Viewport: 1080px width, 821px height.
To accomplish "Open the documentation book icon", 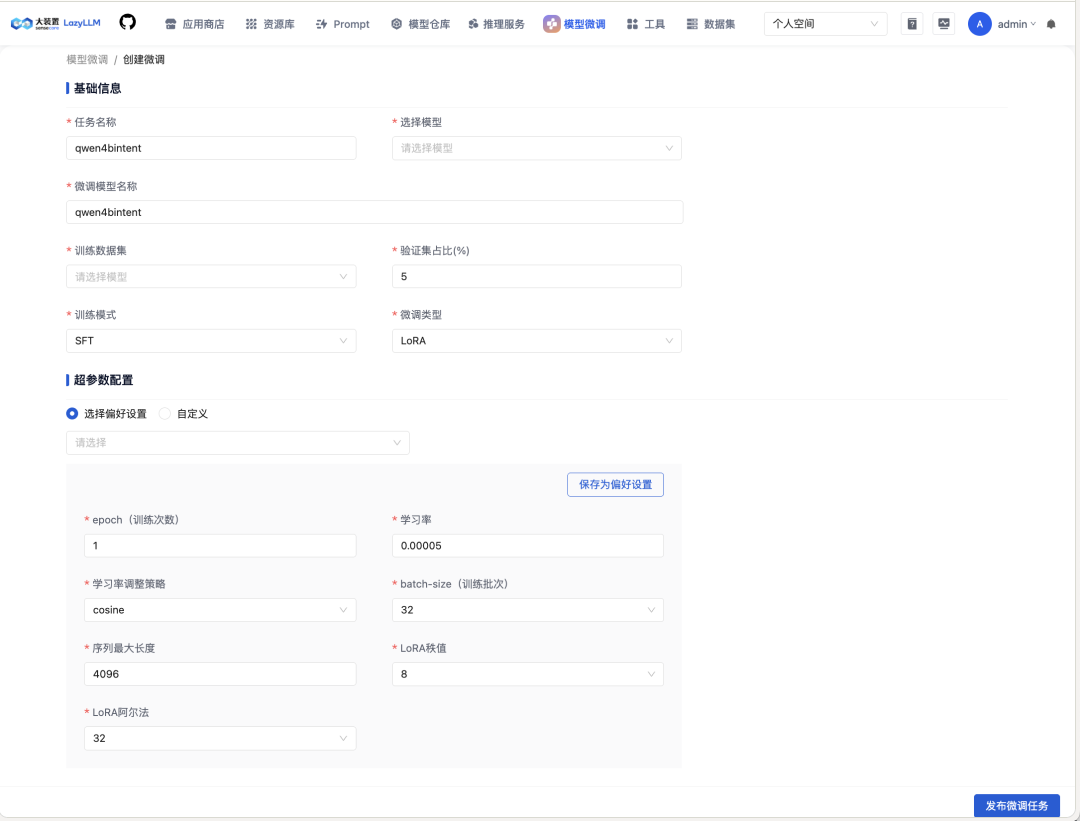I will 911,24.
